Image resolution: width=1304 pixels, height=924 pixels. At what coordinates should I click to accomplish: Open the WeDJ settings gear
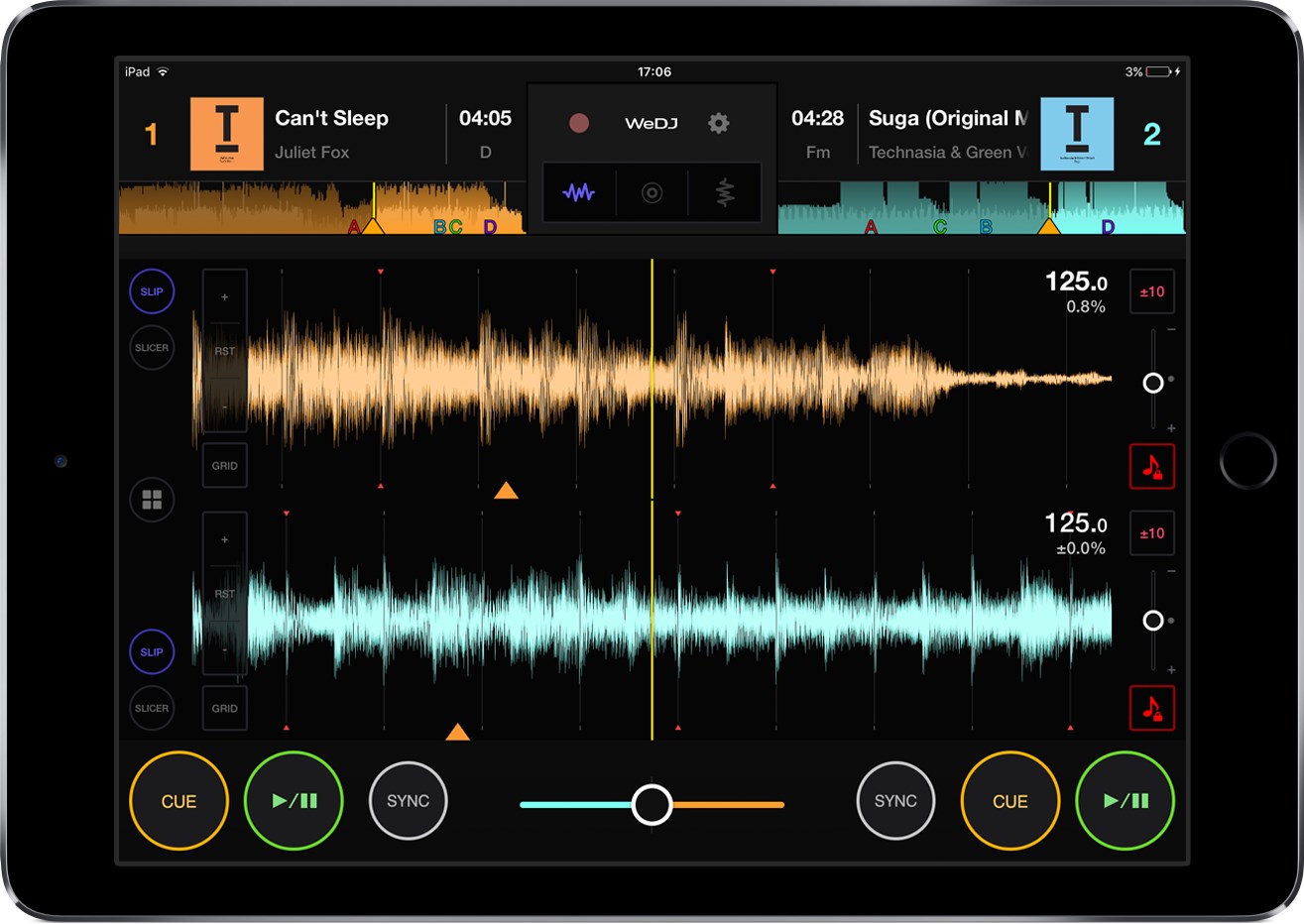(718, 123)
